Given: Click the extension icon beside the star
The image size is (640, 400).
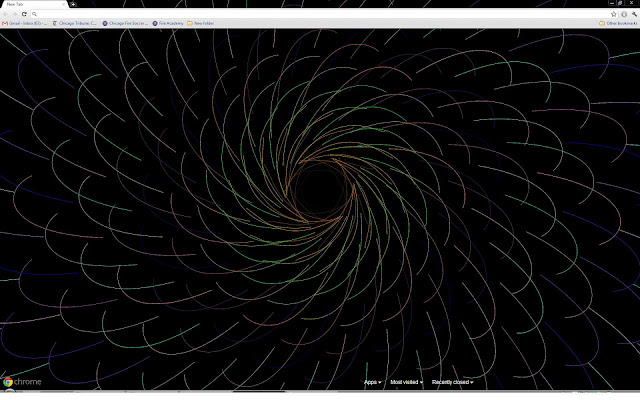Looking at the screenshot, I should tap(624, 14).
